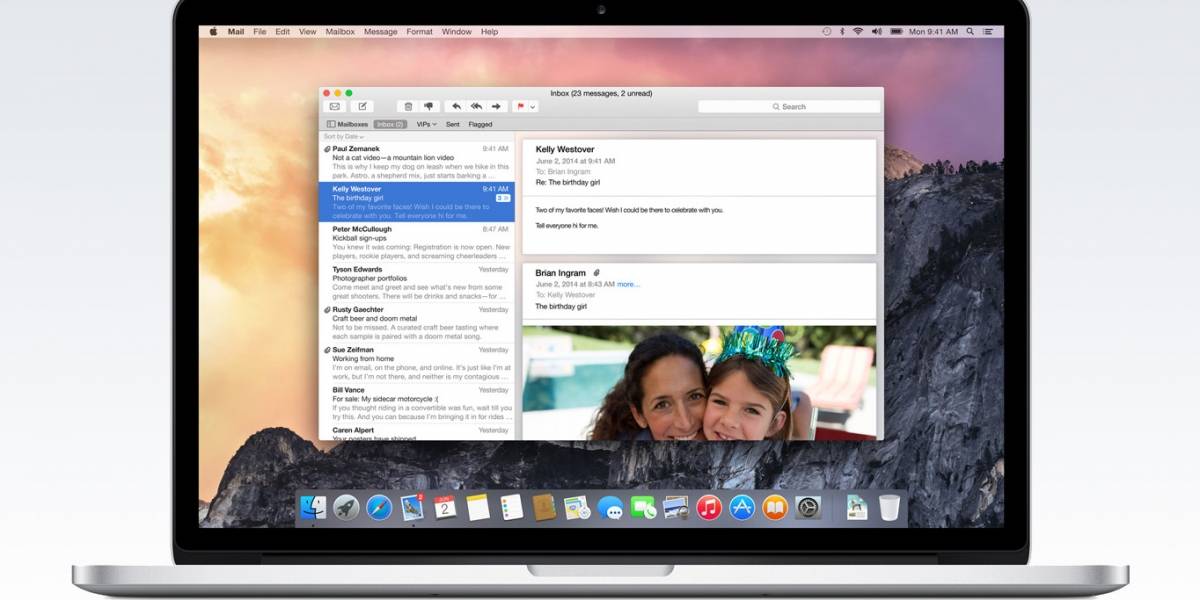The image size is (1200, 600).
Task: Forward the message with the right arrow
Action: [x=496, y=106]
